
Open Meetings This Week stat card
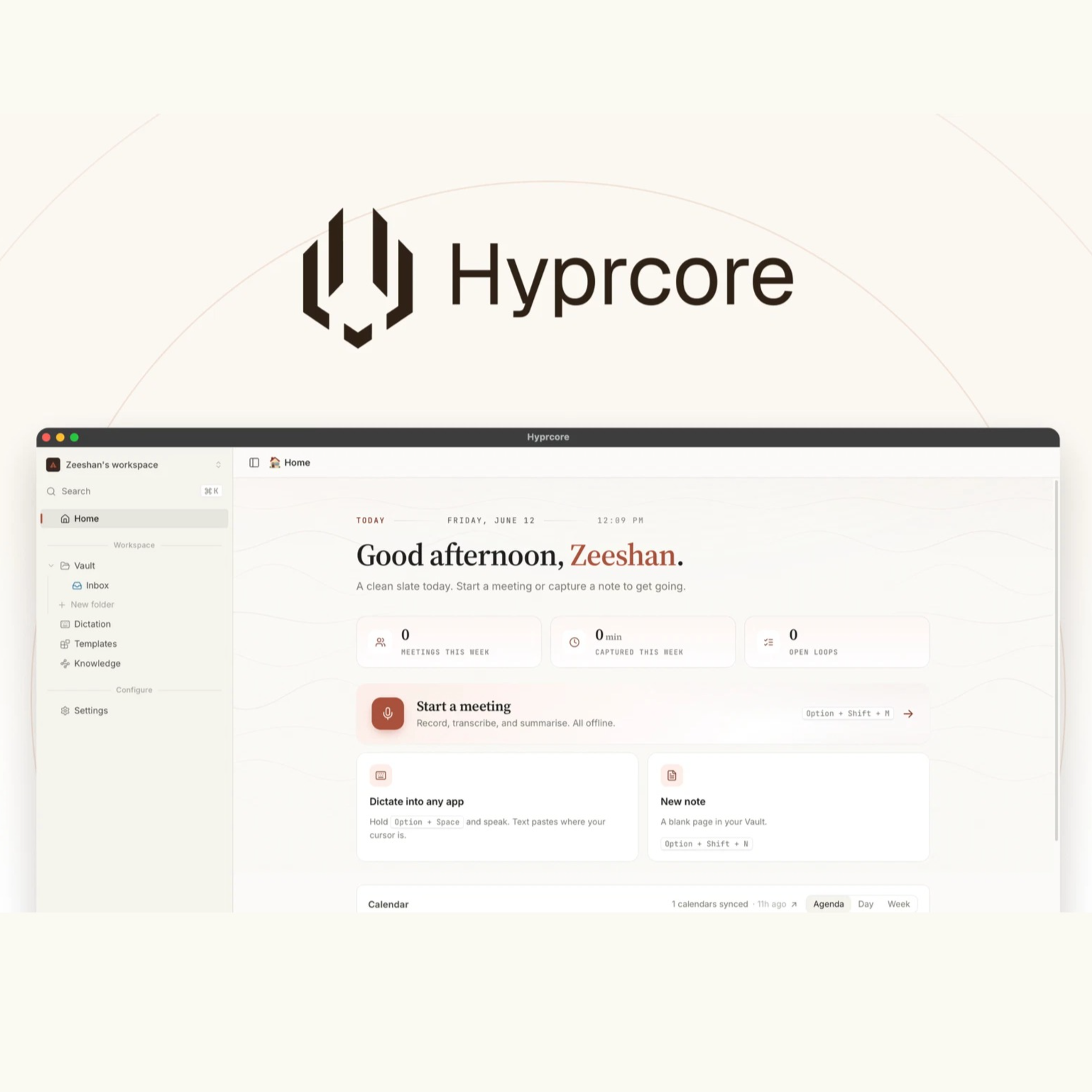point(449,642)
